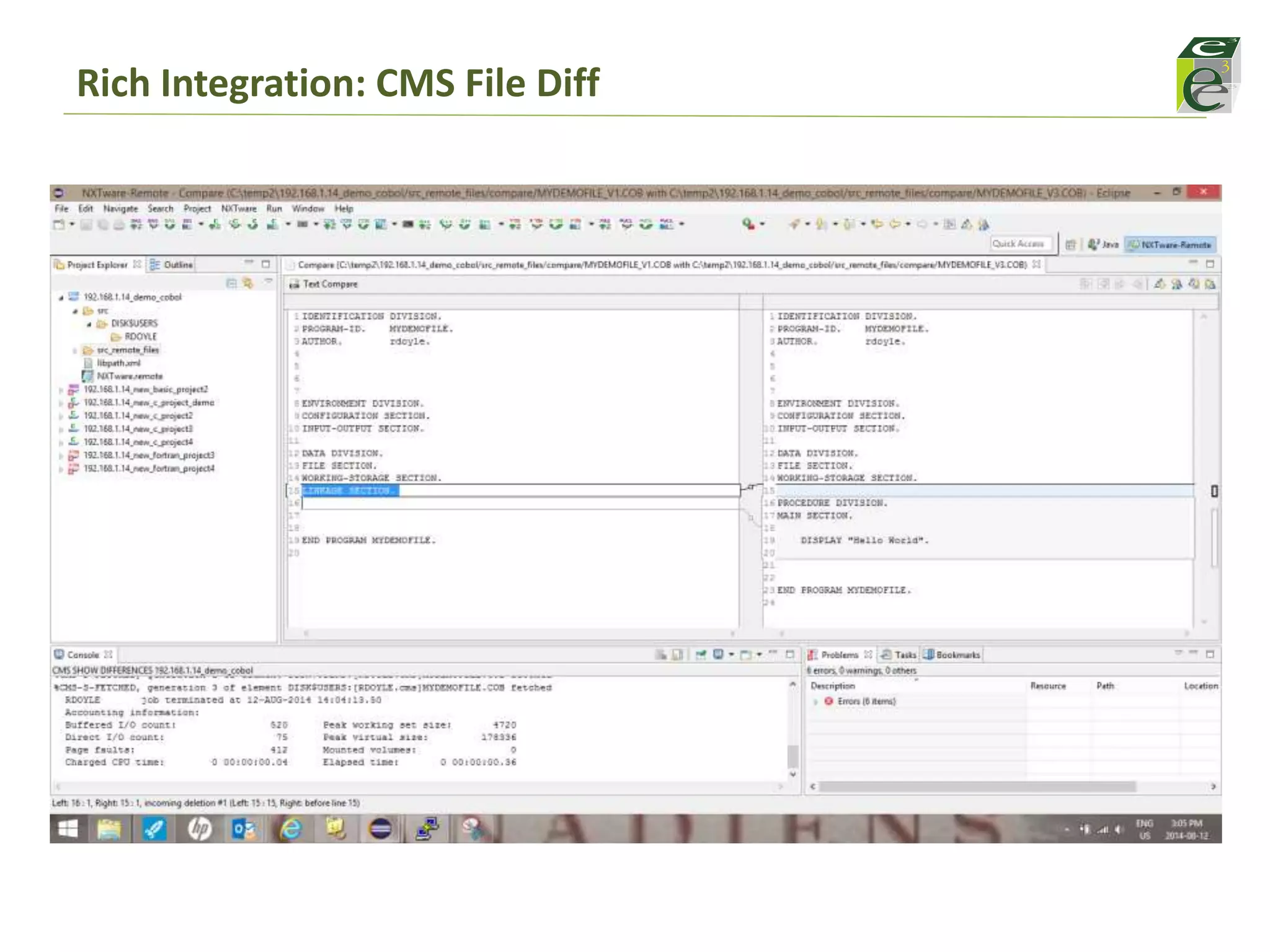The height and width of the screenshot is (952, 1270).
Task: Switch to the Bookmarks tab
Action: (x=952, y=654)
